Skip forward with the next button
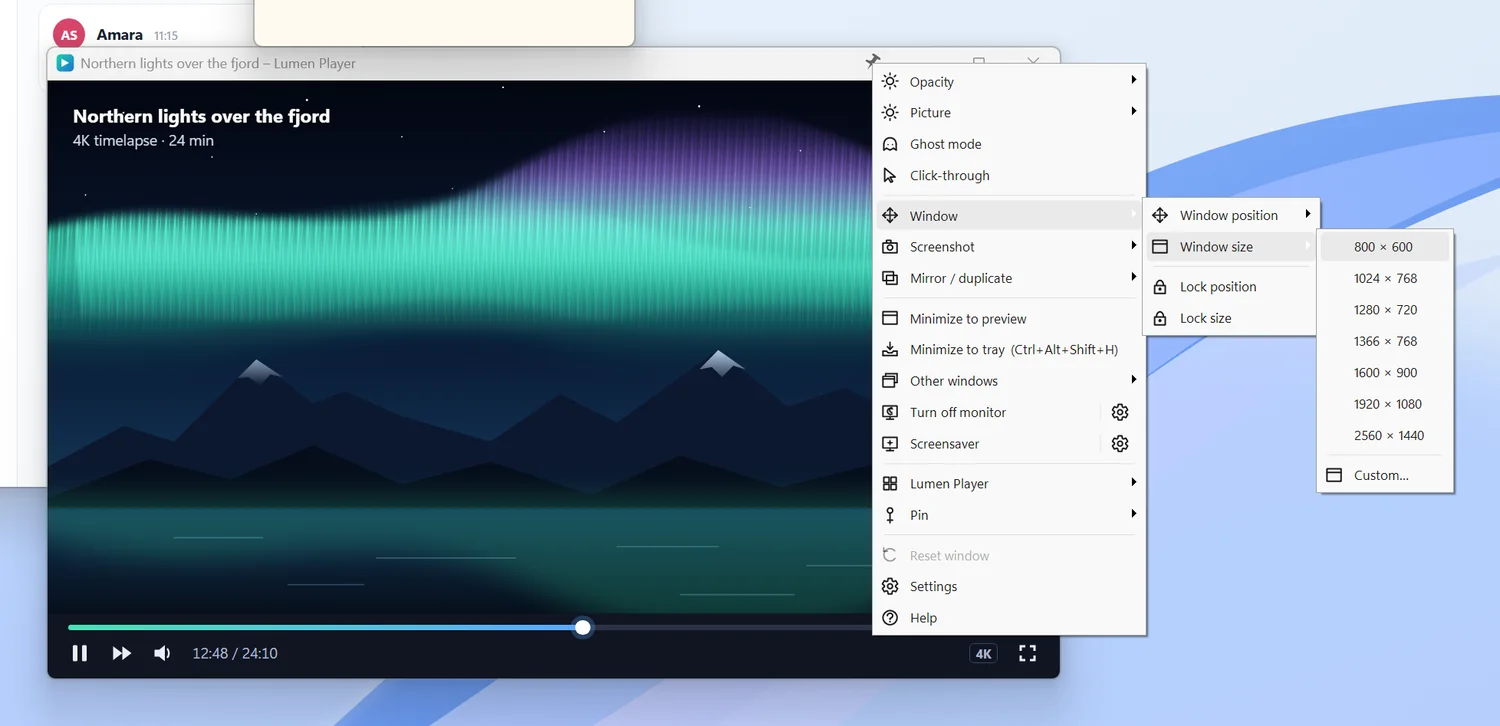 [122, 653]
